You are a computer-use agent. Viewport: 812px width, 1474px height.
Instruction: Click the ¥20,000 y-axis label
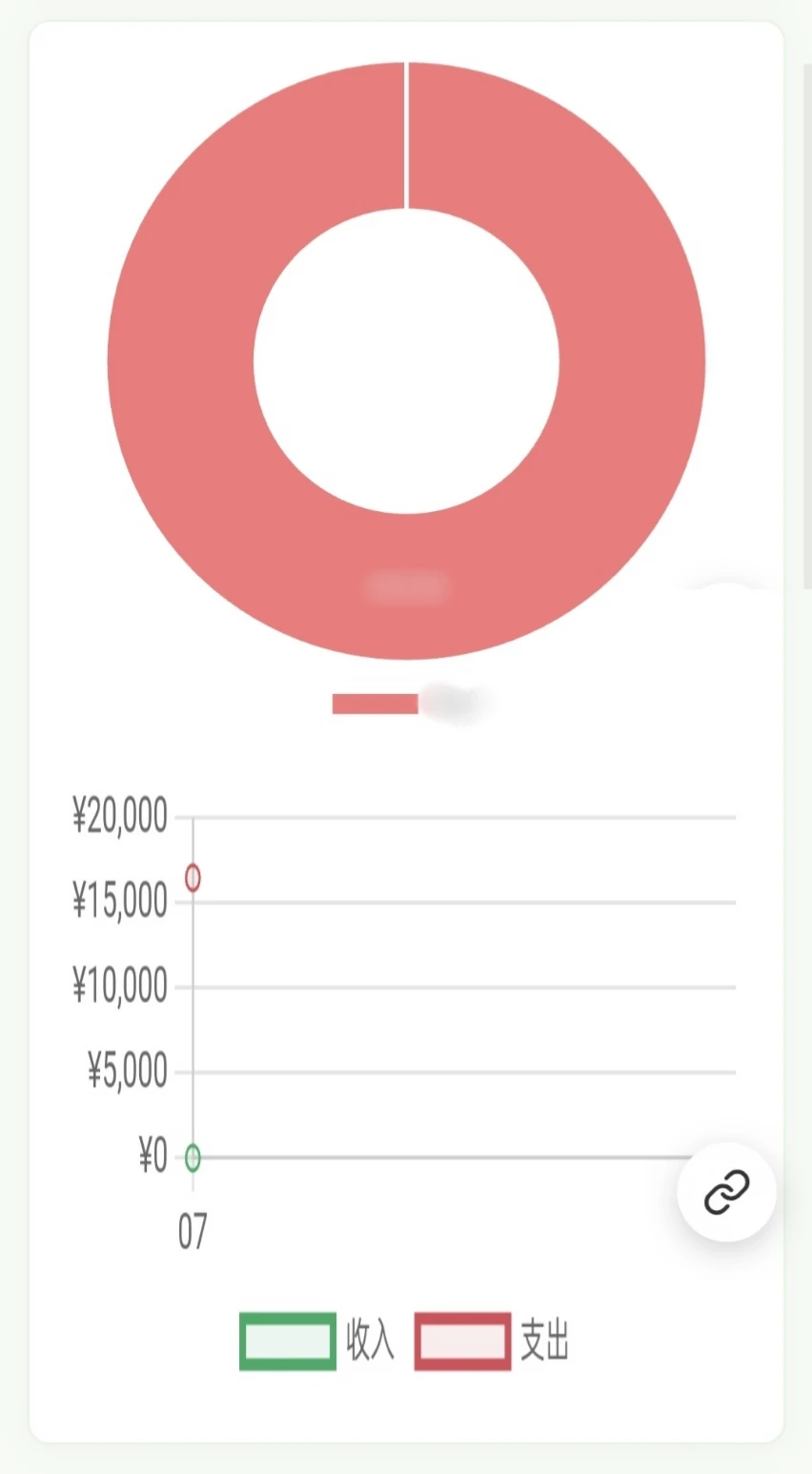120,816
